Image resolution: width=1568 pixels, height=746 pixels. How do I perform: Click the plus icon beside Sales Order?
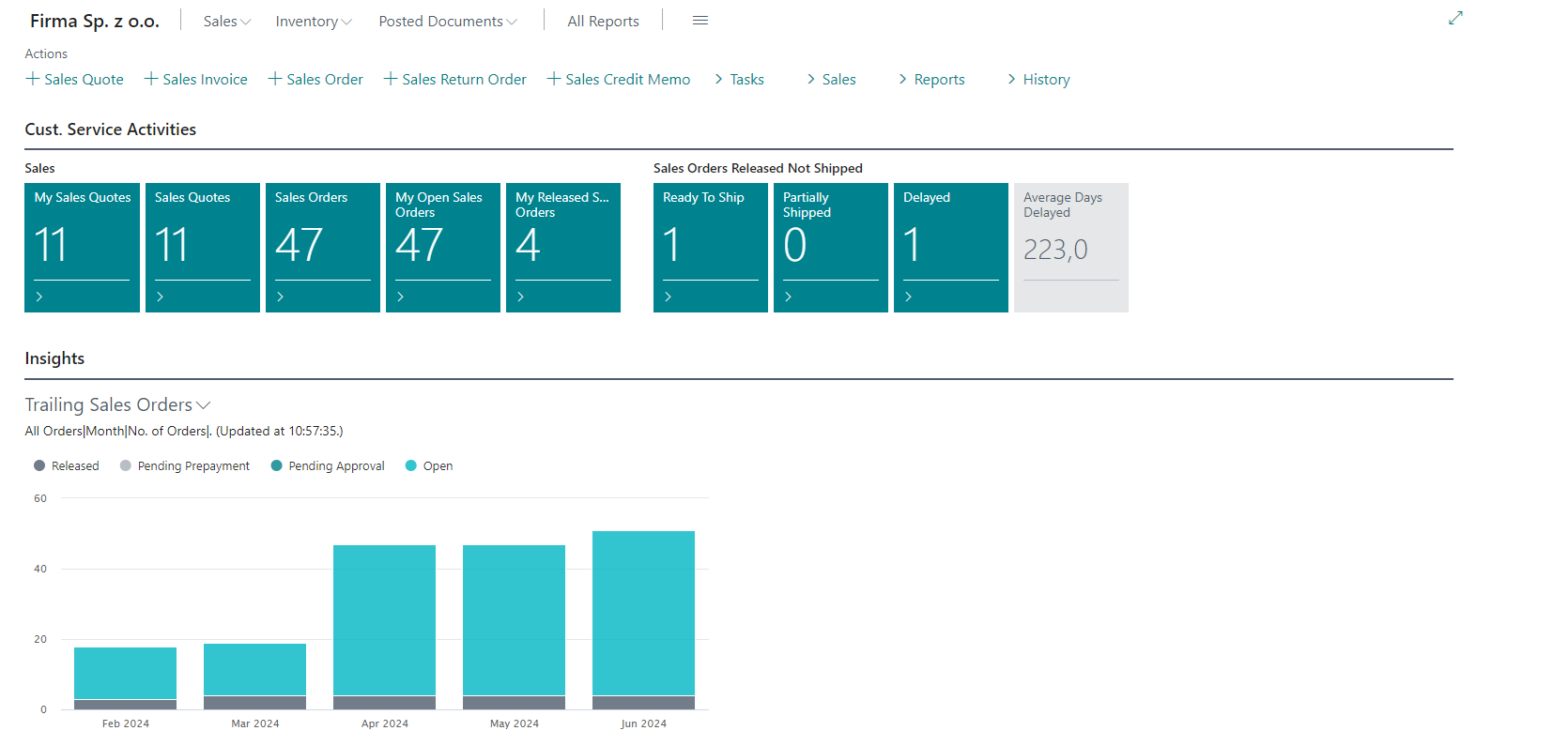click(x=275, y=79)
